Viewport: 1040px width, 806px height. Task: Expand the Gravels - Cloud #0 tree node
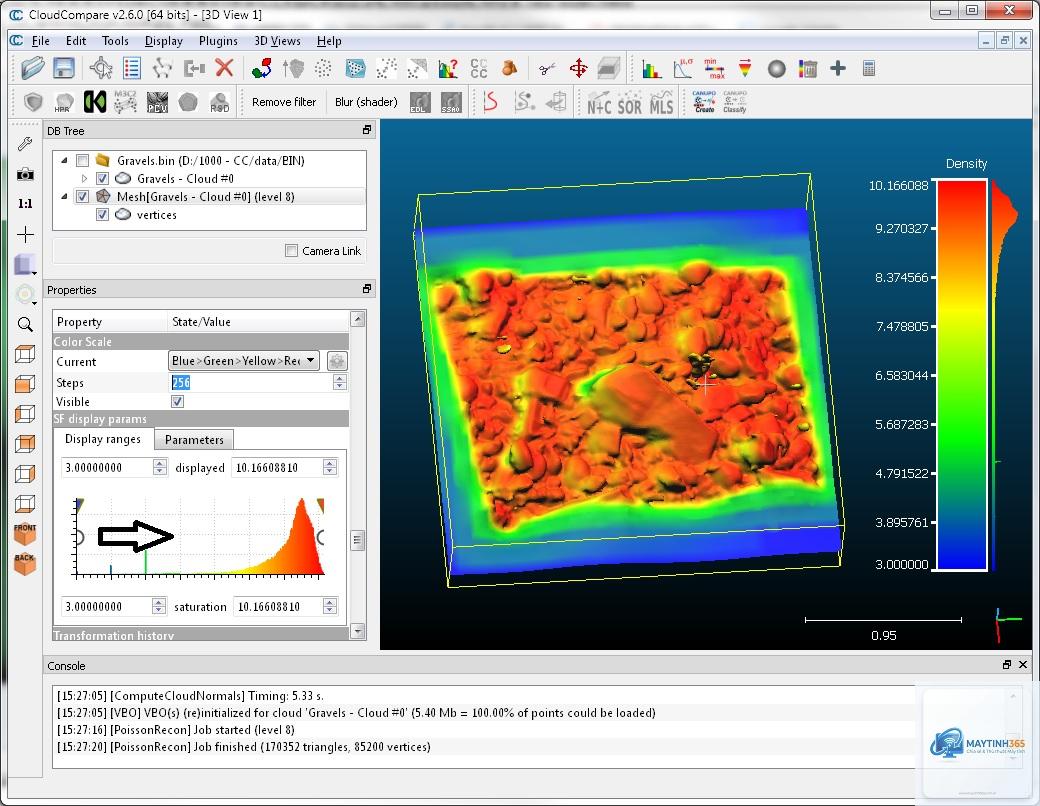(x=84, y=178)
